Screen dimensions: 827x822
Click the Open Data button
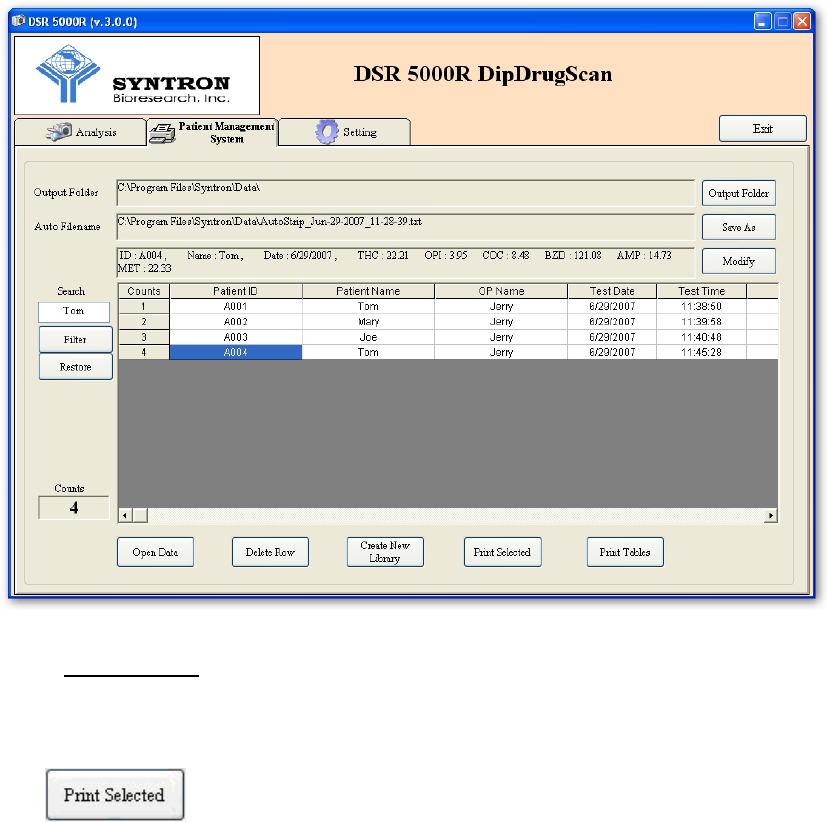155,552
